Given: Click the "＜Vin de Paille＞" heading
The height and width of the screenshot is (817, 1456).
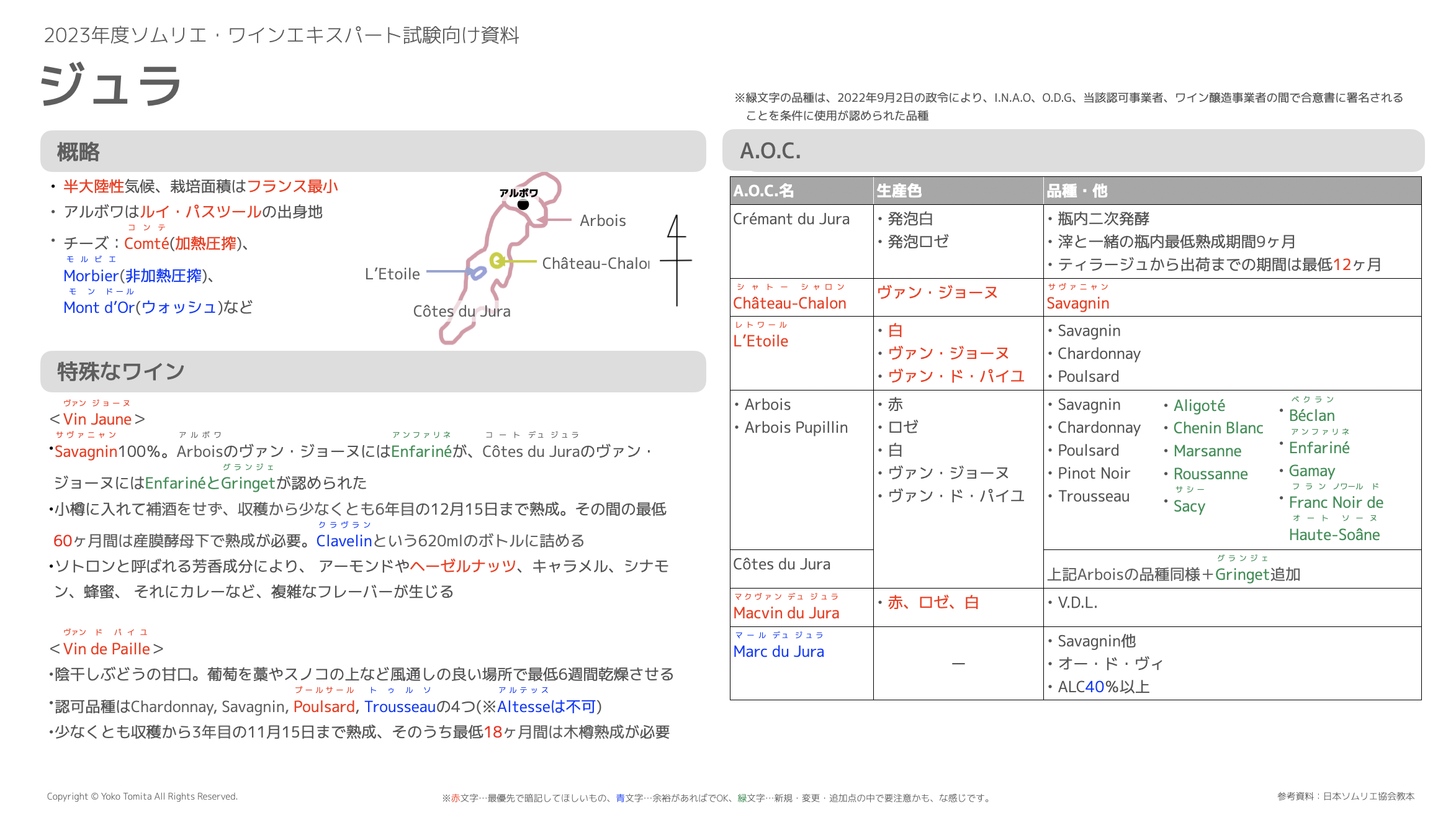Looking at the screenshot, I should [107, 649].
